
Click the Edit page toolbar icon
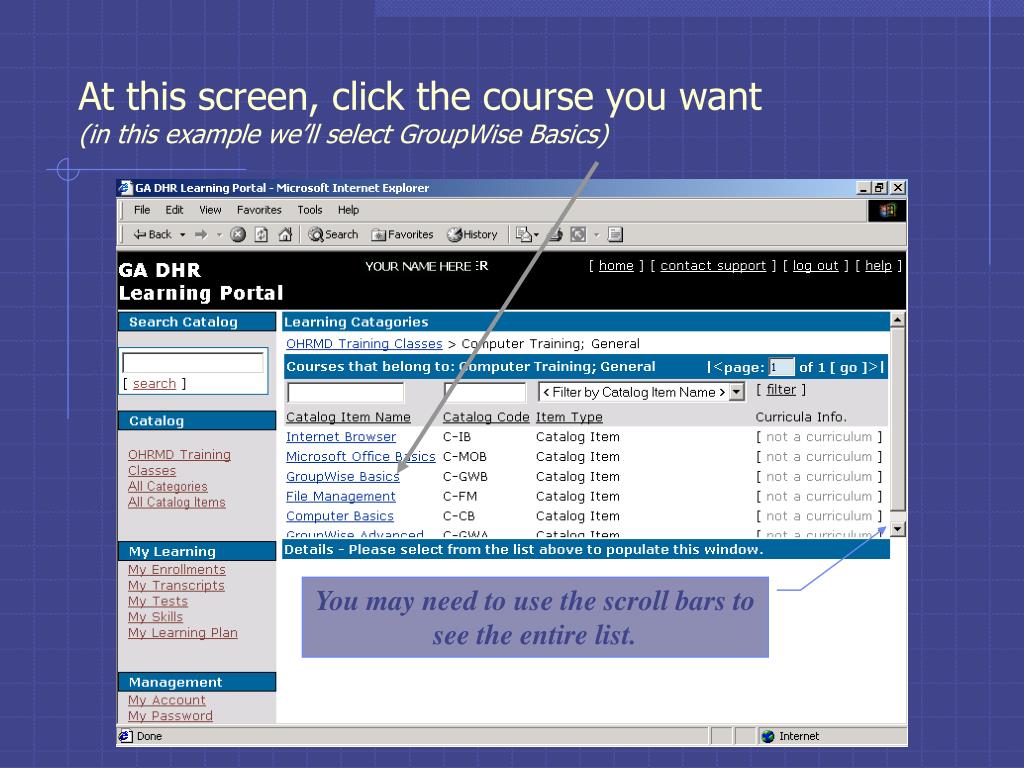tap(579, 234)
